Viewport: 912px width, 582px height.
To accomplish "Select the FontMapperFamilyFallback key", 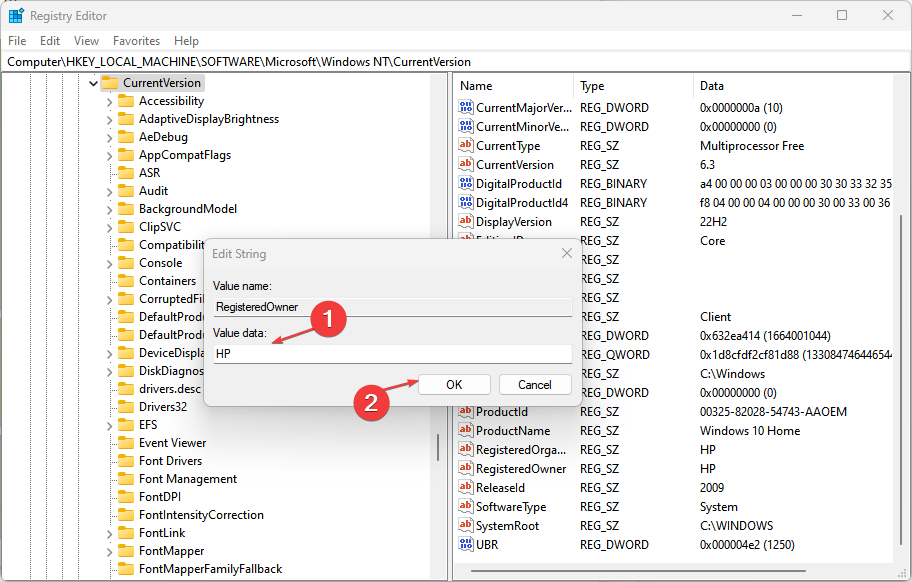I will (x=211, y=569).
